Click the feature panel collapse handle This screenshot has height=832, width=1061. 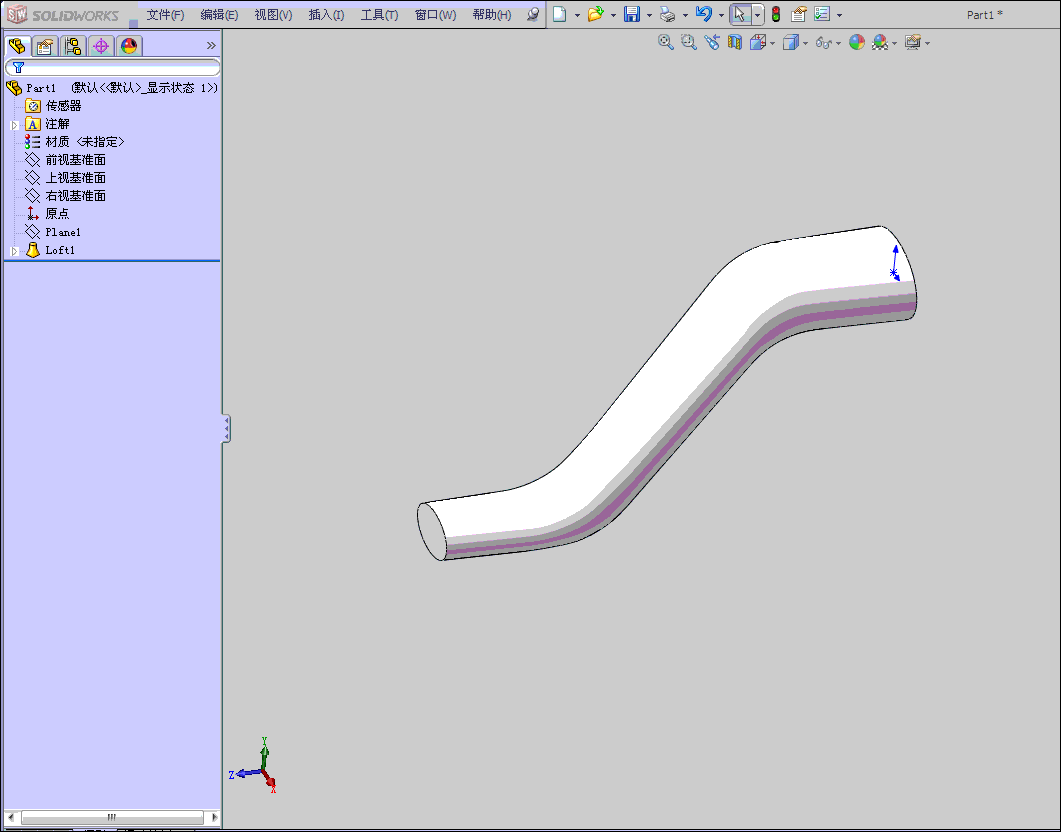point(227,429)
